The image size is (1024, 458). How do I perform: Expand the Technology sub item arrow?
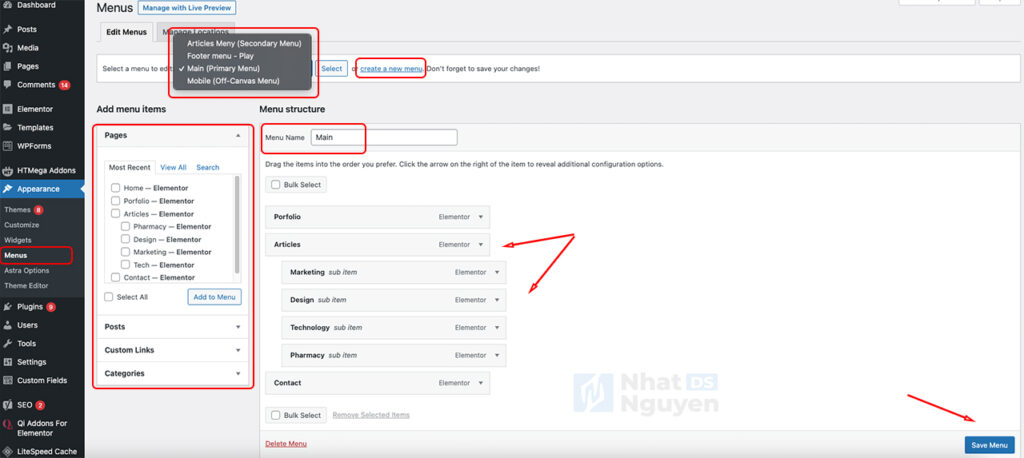point(497,327)
